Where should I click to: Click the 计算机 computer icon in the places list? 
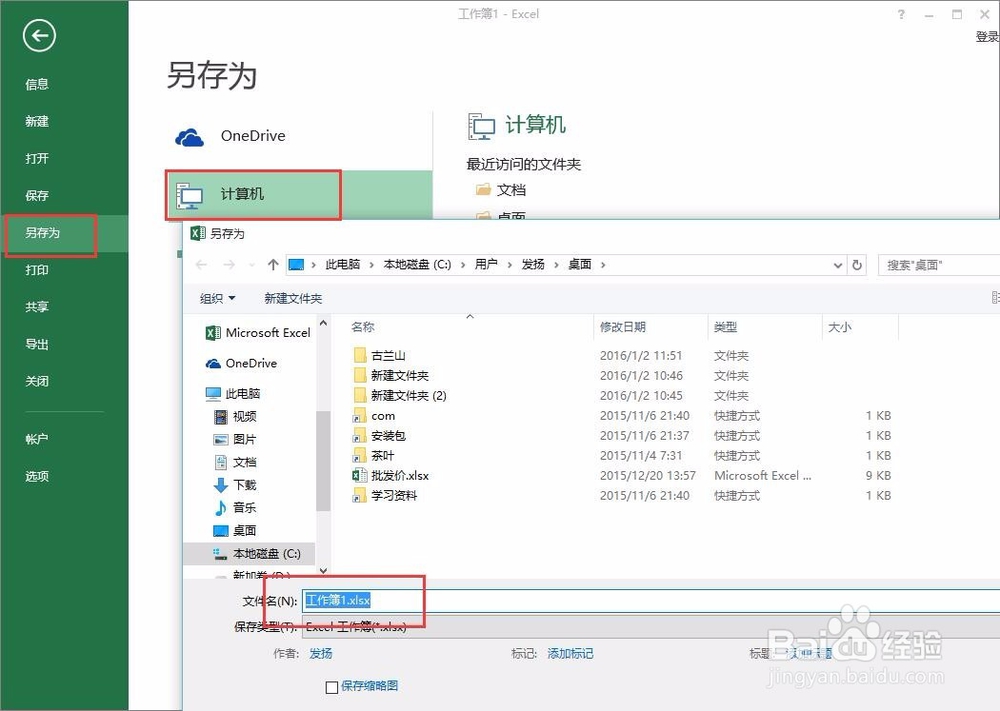189,196
